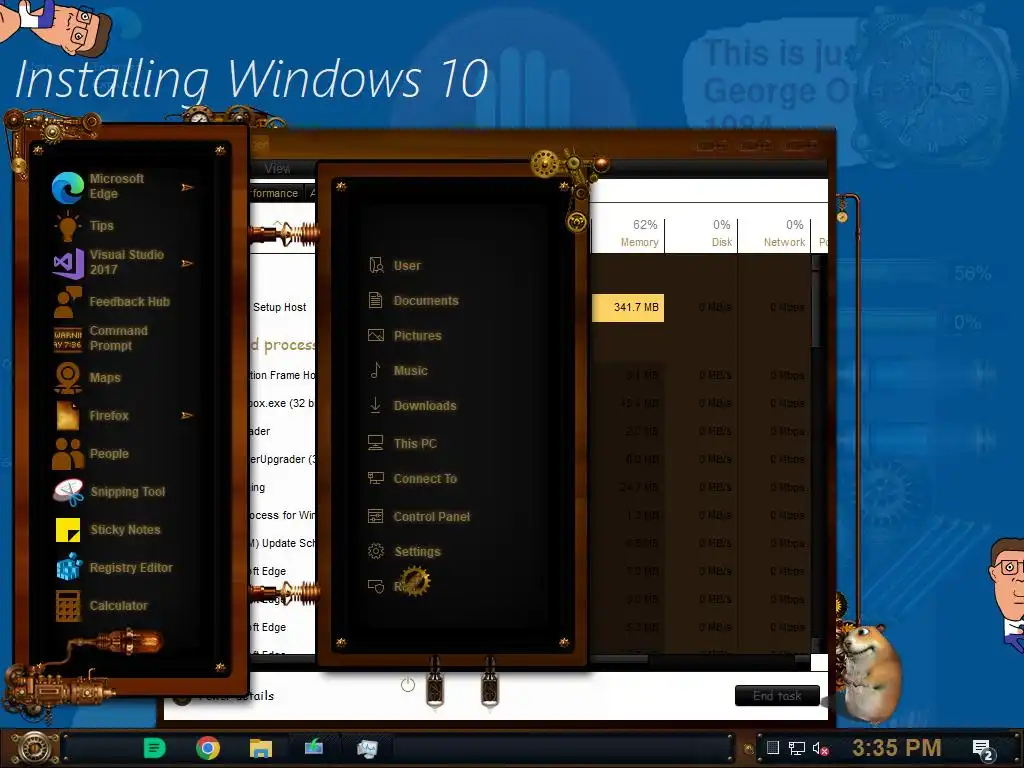Select Connect To
The height and width of the screenshot is (768, 1024).
pyautogui.click(x=412, y=479)
